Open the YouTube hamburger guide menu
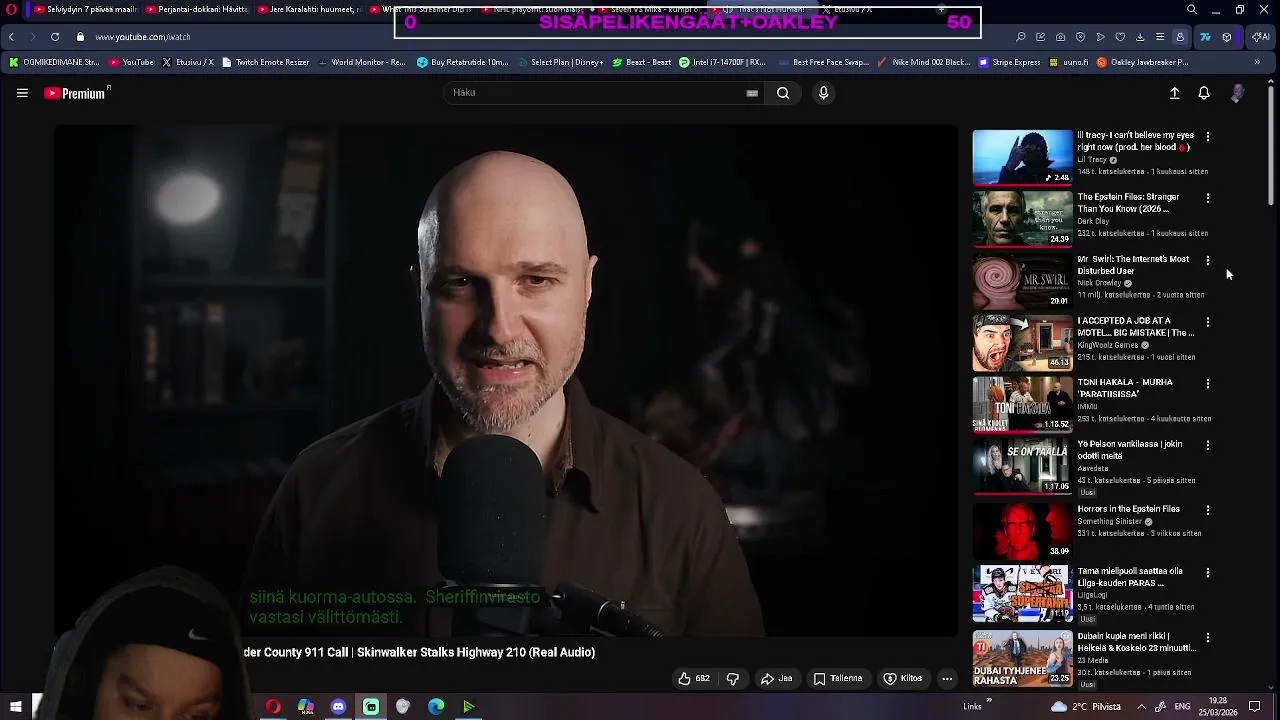 [22, 93]
